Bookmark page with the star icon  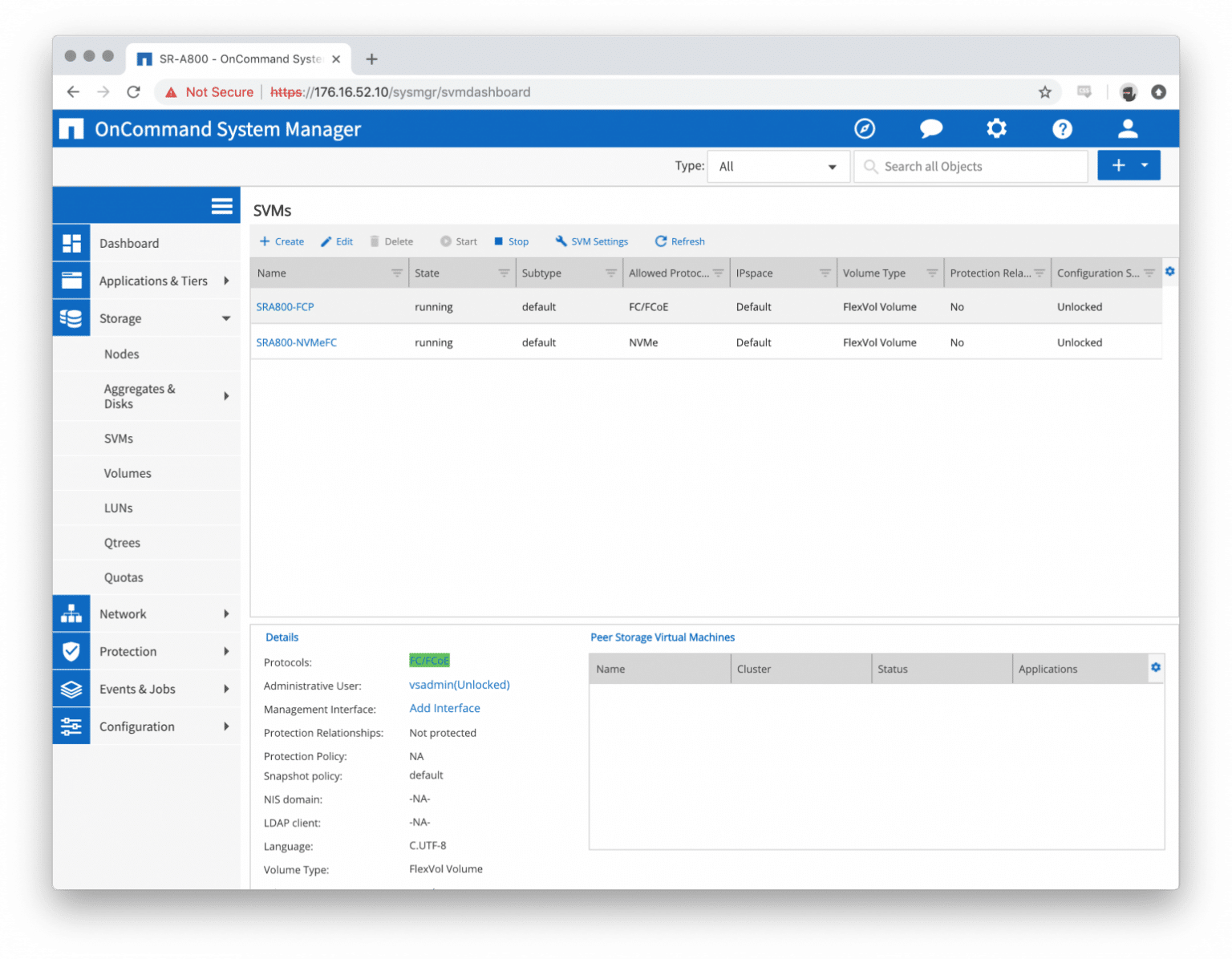tap(1044, 92)
